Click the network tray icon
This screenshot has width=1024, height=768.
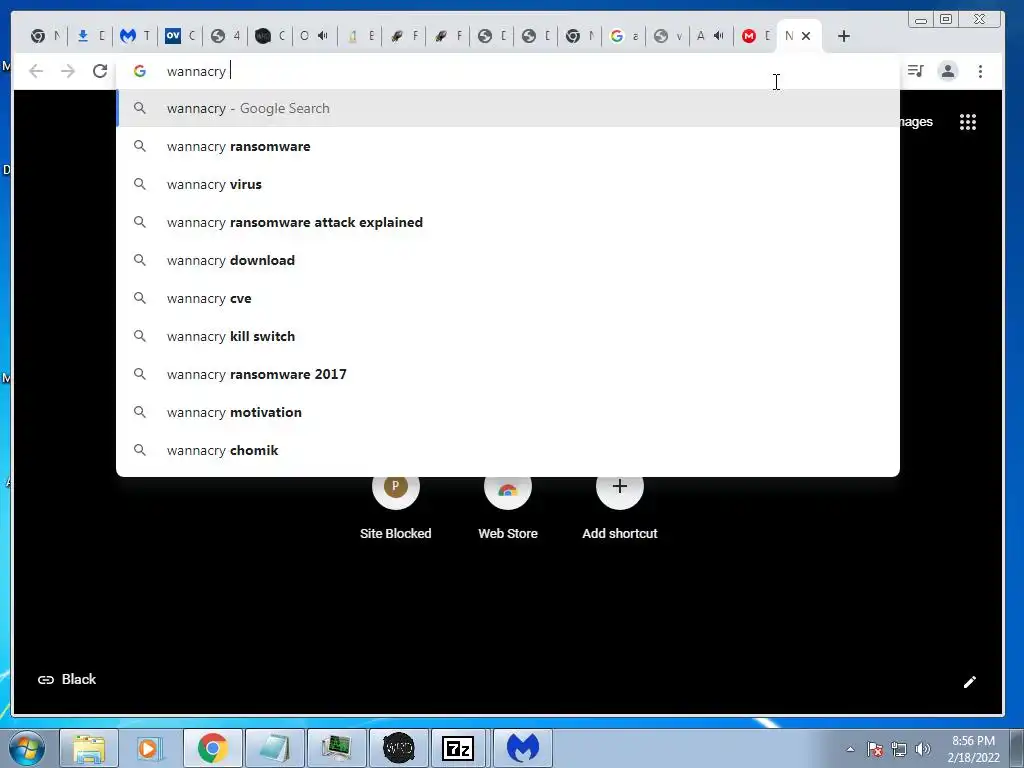(x=899, y=749)
